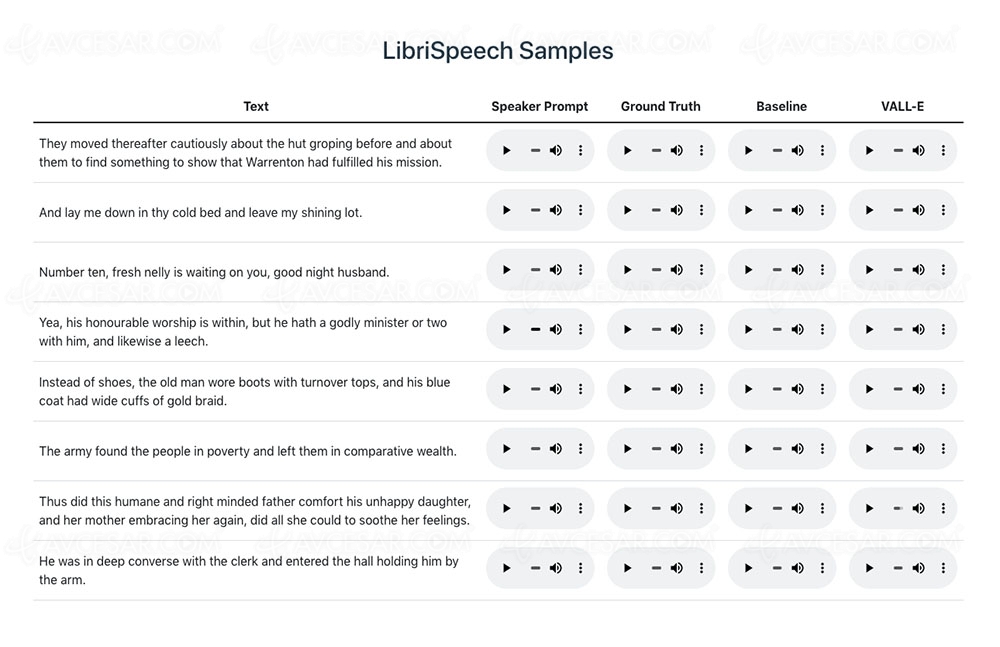This screenshot has height=647, width=1000.
Task: Mute Speaker Prompt audio in 'cold bed' row
Action: click(x=556, y=211)
